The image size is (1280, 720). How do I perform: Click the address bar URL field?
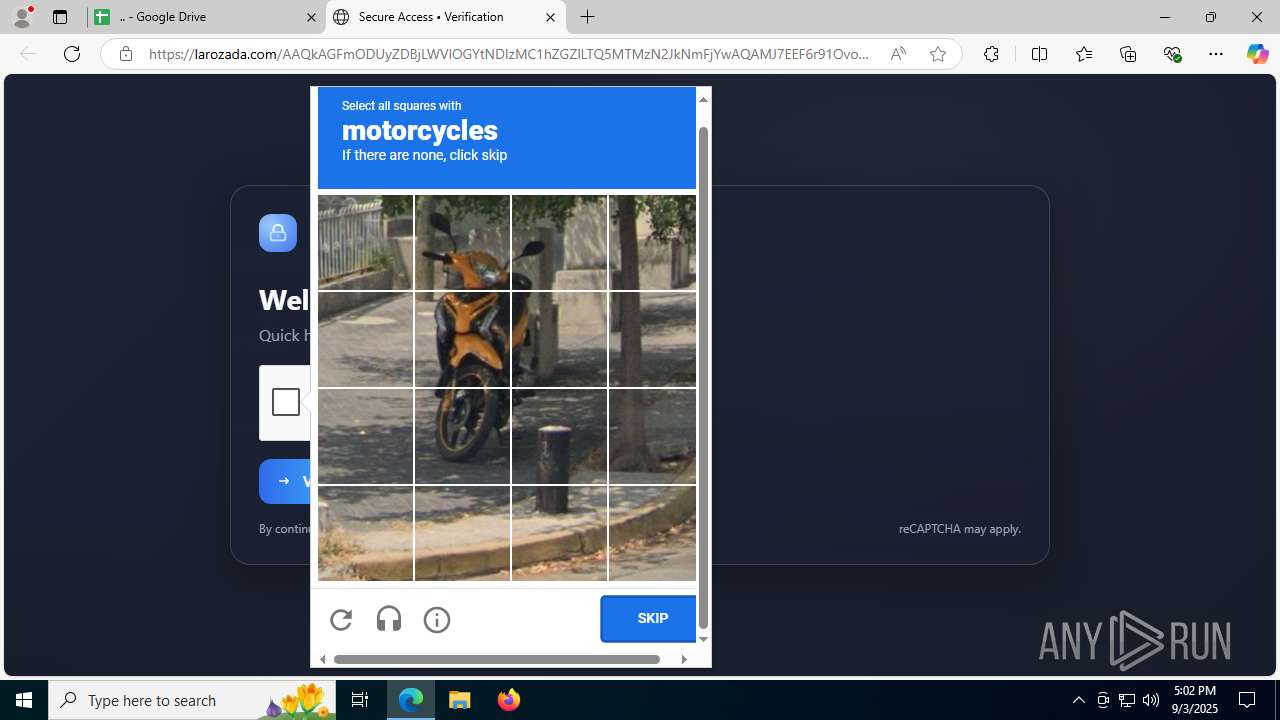click(x=509, y=54)
